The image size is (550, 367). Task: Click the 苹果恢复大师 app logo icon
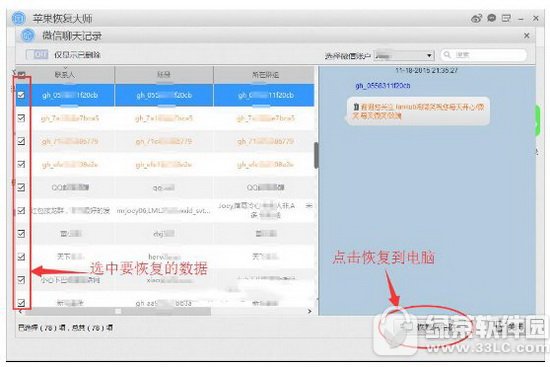coord(19,19)
